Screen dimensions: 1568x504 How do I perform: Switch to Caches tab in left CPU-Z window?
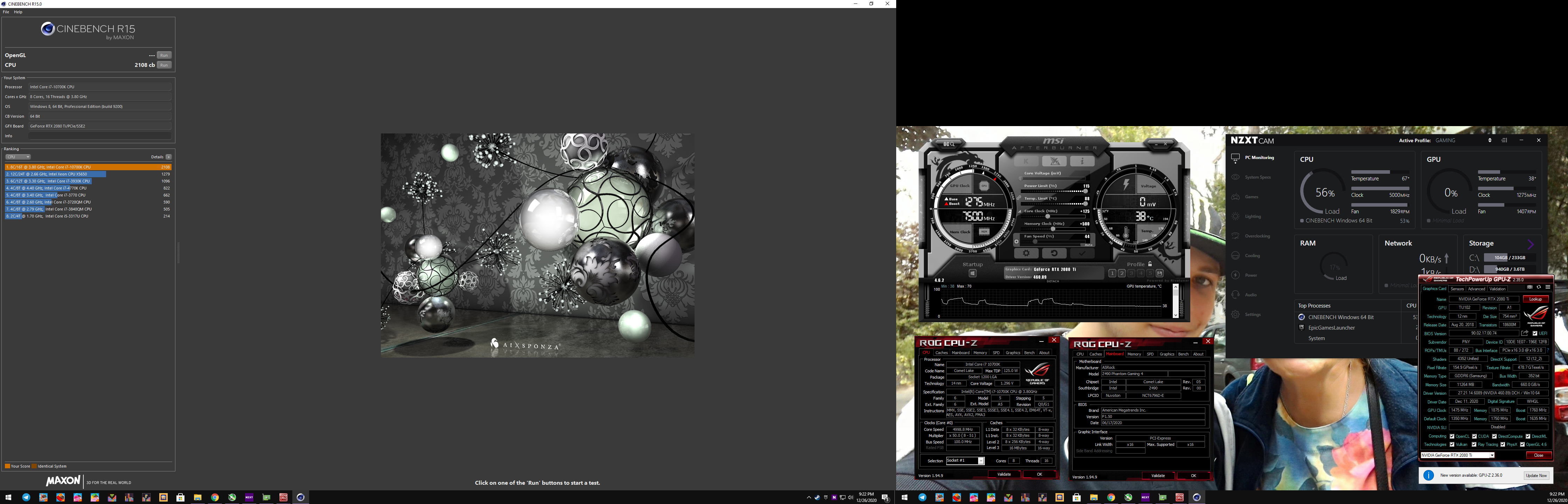point(942,353)
